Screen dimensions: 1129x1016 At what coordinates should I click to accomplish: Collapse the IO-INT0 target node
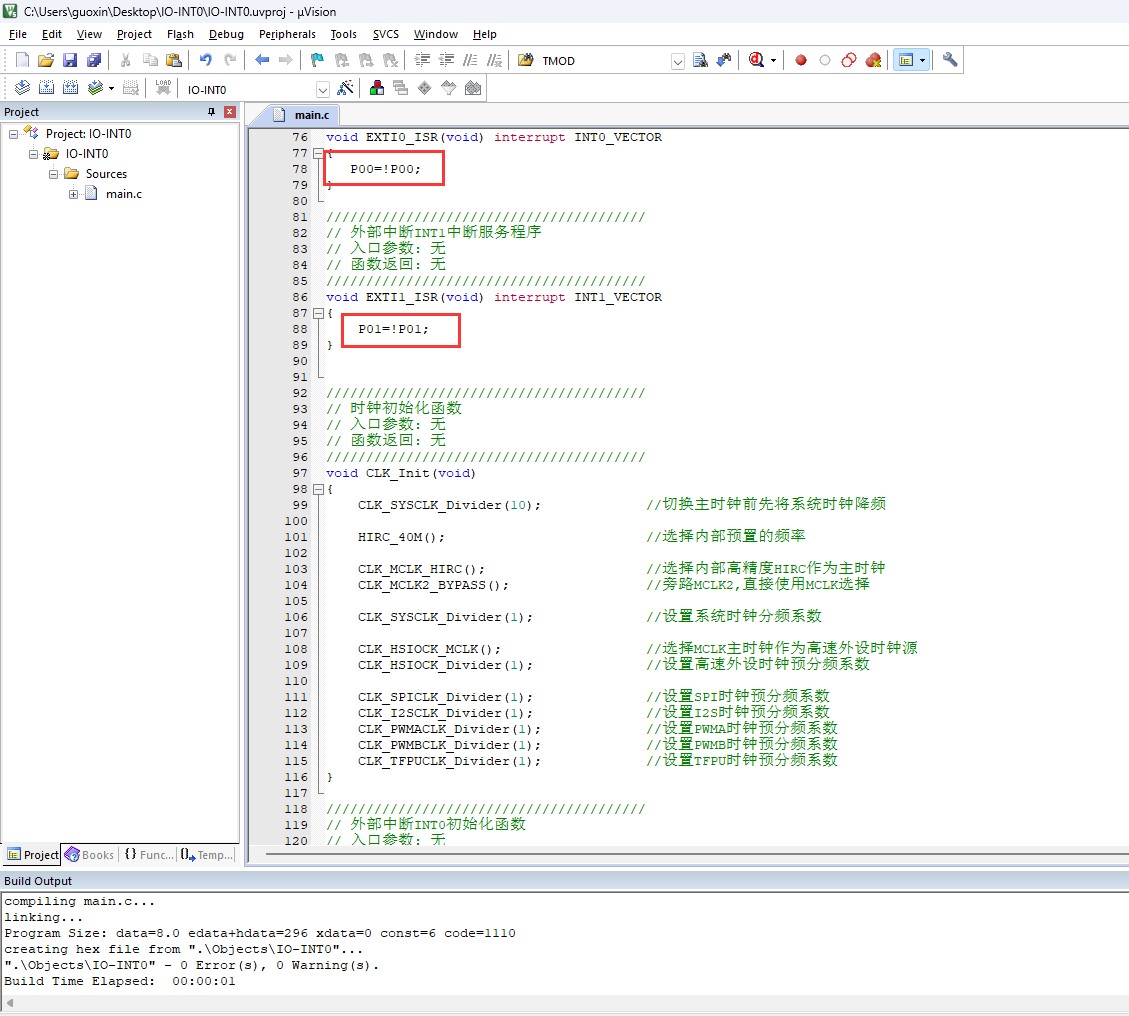pyautogui.click(x=33, y=154)
